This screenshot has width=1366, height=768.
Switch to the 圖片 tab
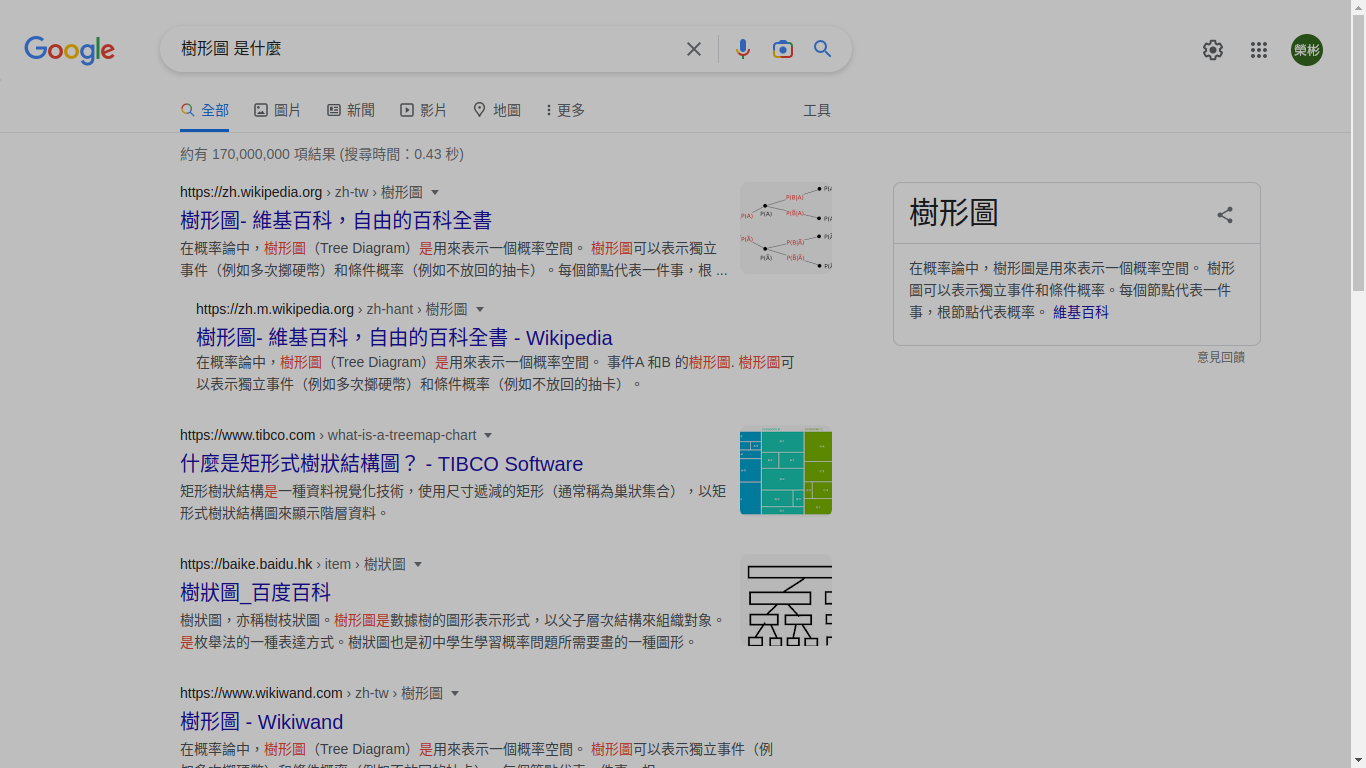(x=277, y=110)
